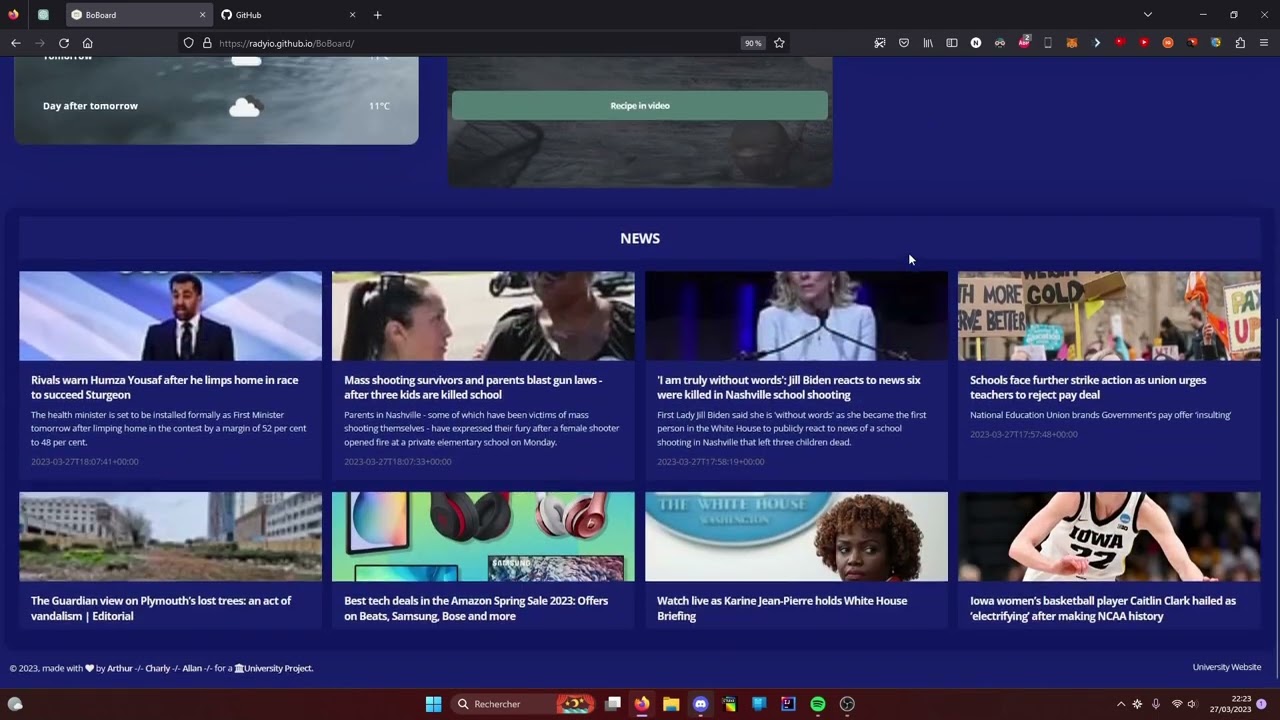Open Guardian view on Plymouth's trees article
The width and height of the screenshot is (1280, 720).
pyautogui.click(x=161, y=608)
